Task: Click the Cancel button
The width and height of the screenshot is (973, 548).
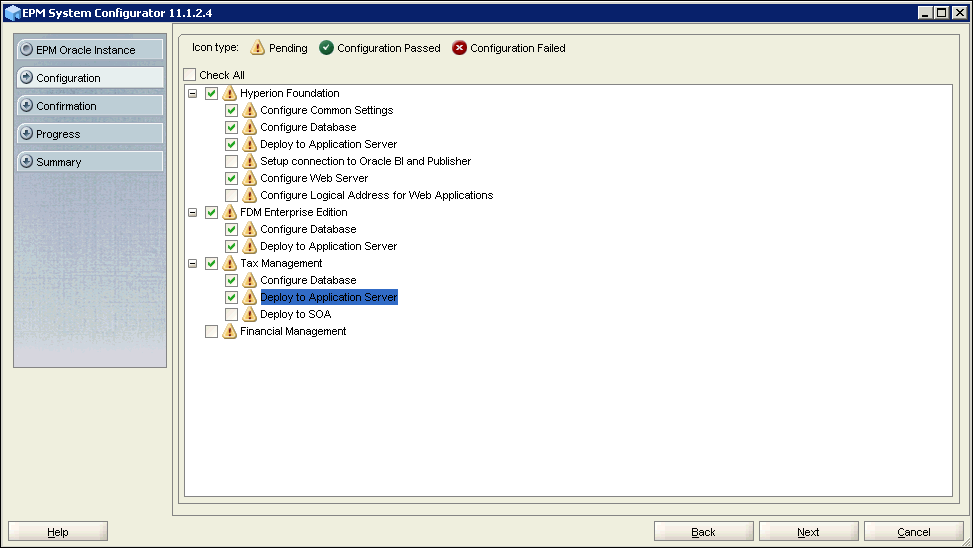Action: click(913, 532)
